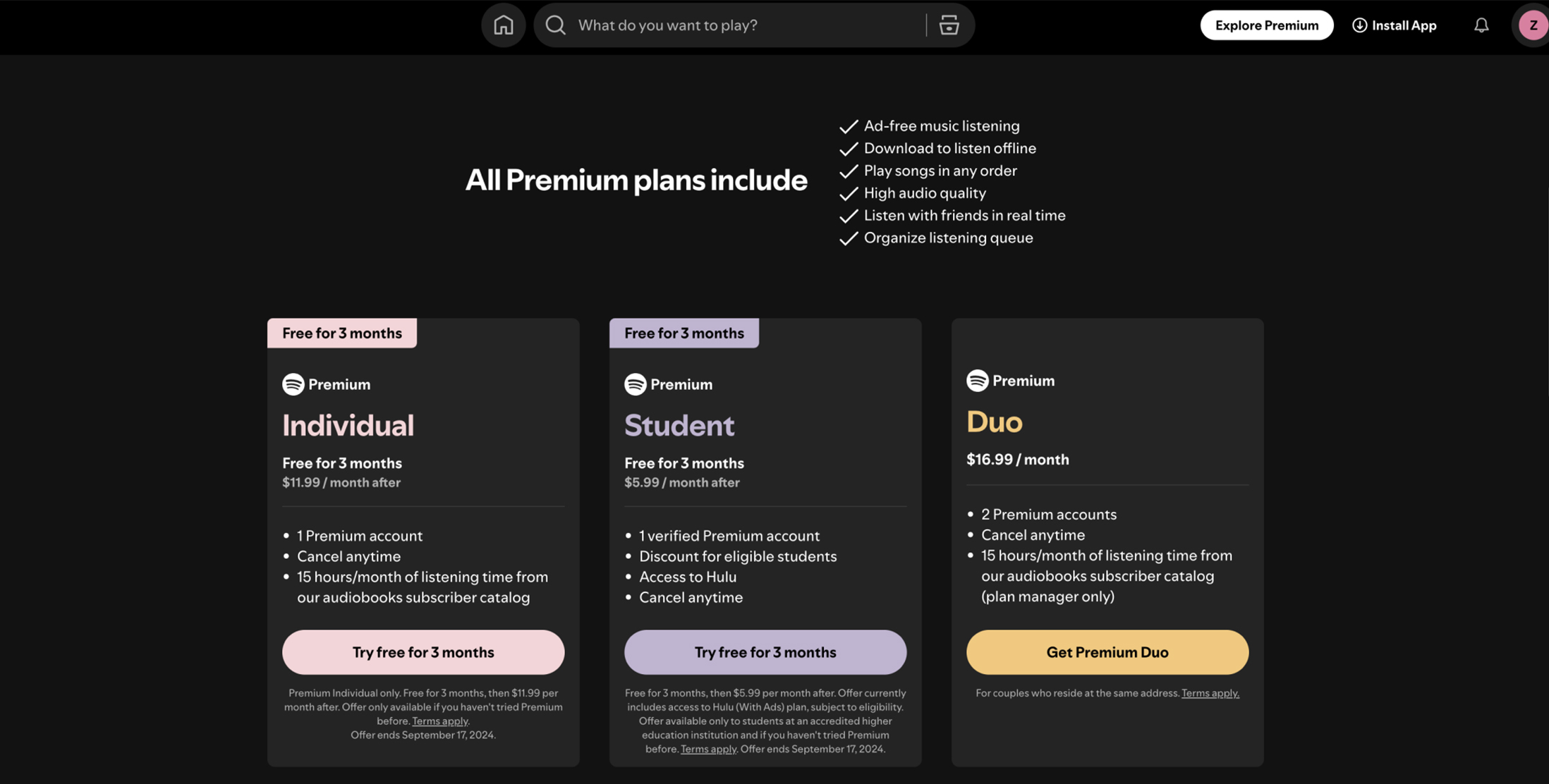Click Get Premium Duo button
The width and height of the screenshot is (1549, 784).
(x=1107, y=652)
